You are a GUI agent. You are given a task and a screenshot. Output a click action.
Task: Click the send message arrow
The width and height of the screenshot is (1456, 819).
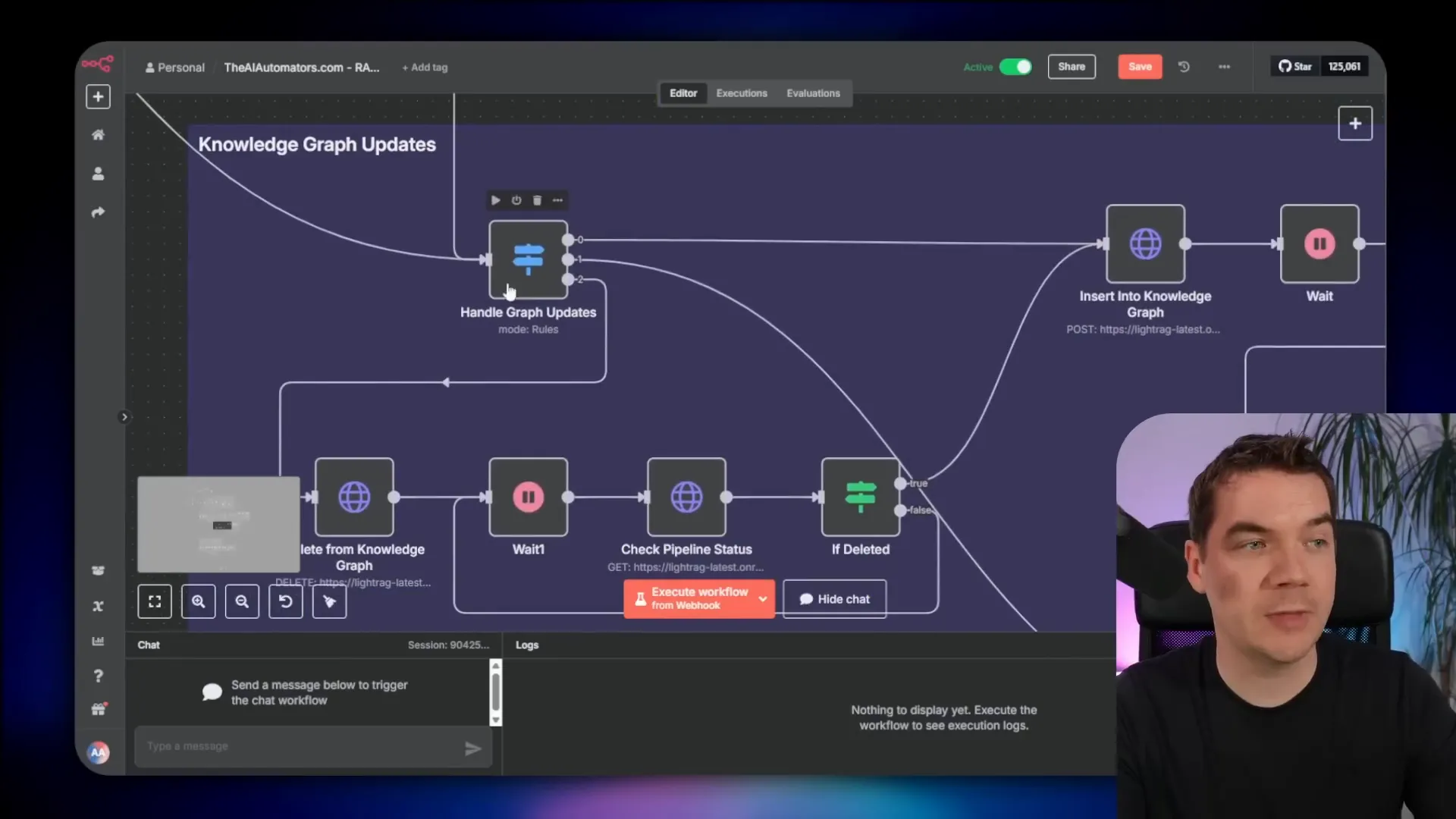(x=473, y=749)
